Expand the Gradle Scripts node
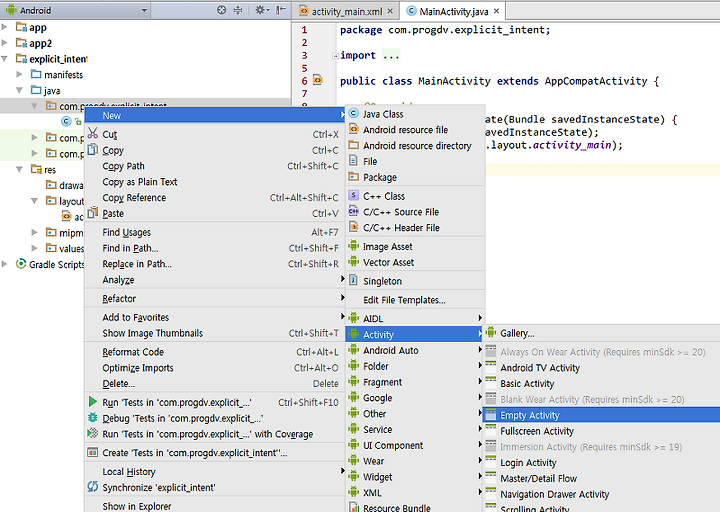 pyautogui.click(x=5, y=264)
